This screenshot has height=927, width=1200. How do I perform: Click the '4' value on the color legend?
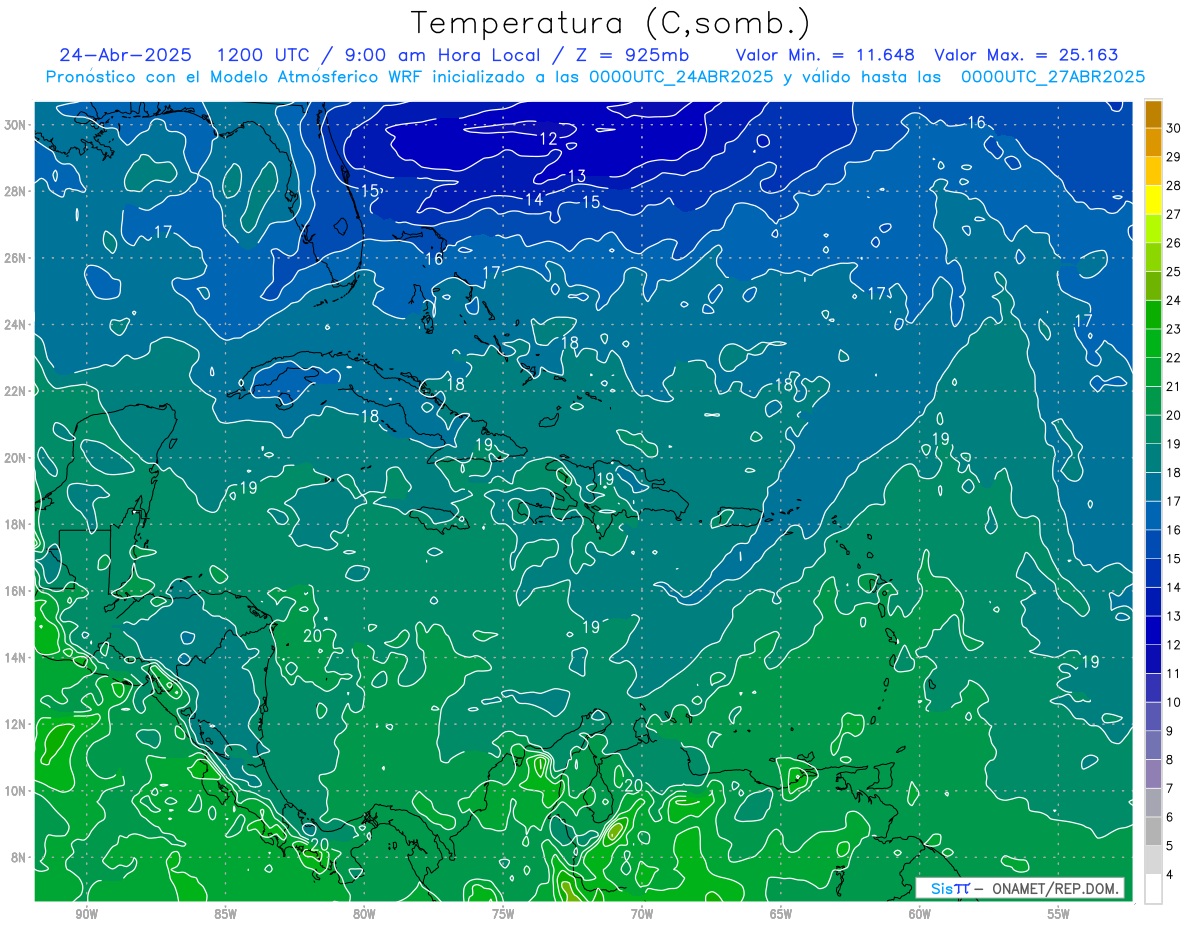click(1171, 875)
